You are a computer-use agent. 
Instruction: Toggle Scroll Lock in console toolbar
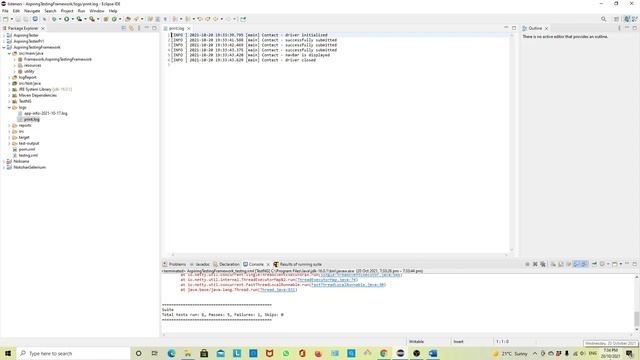[x=561, y=264]
